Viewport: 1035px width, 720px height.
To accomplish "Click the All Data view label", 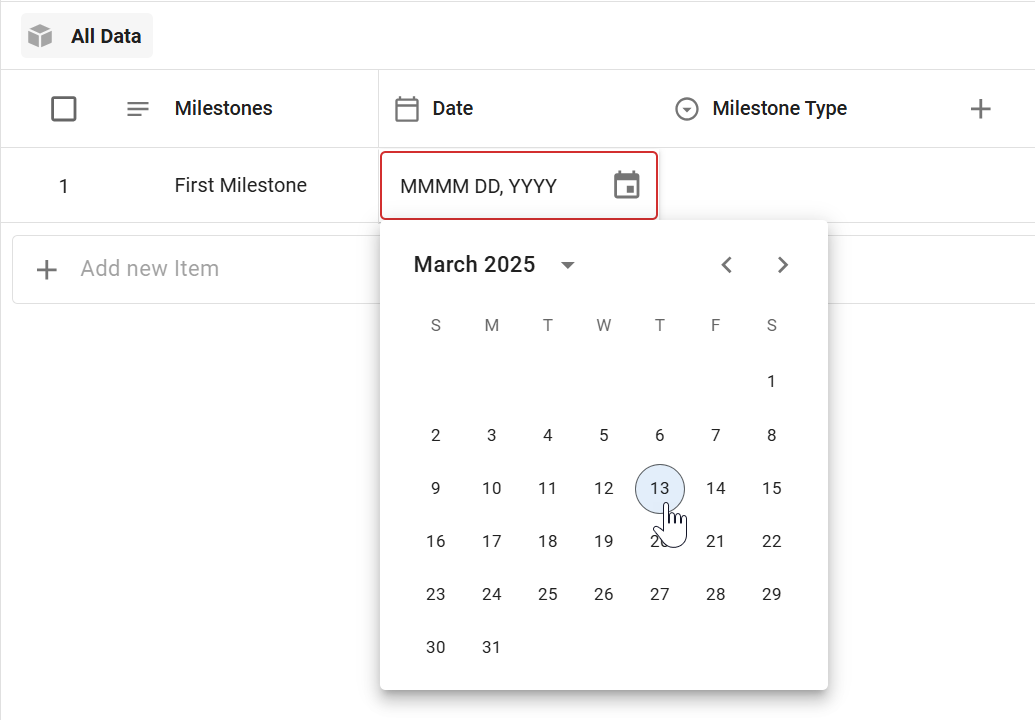I will (104, 35).
